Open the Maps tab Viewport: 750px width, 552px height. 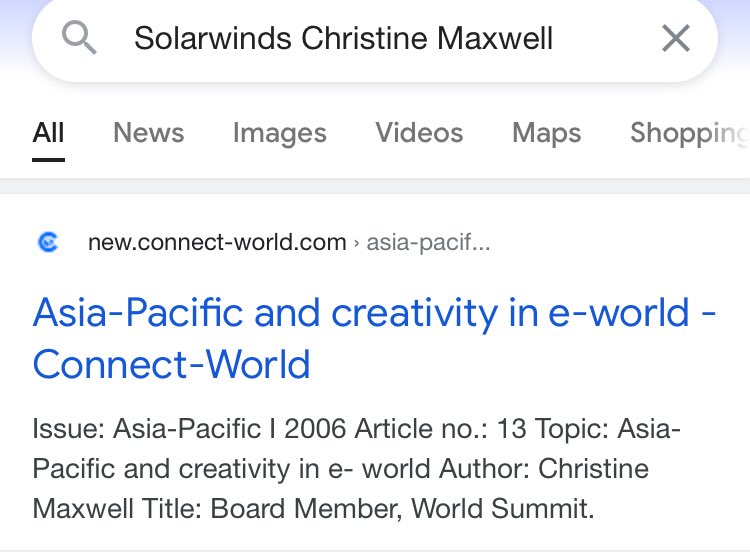click(x=547, y=133)
